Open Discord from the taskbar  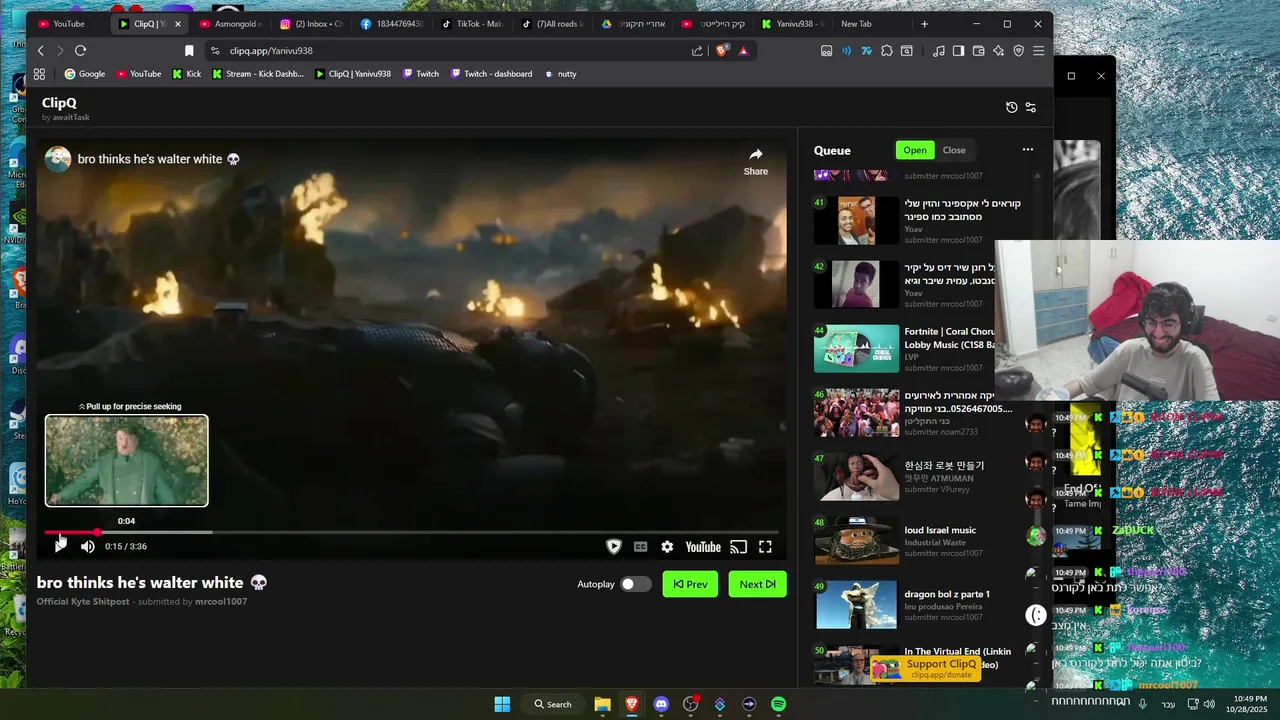pos(661,704)
